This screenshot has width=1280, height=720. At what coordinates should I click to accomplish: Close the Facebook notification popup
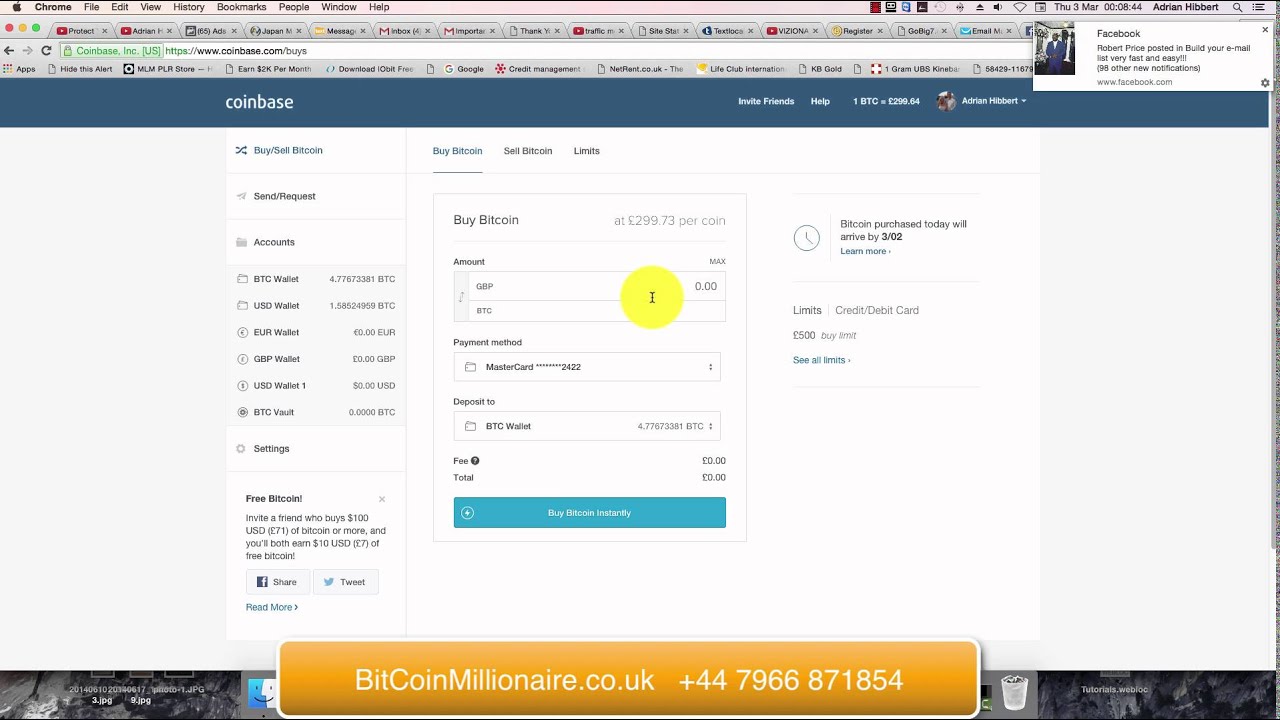coord(1265,30)
